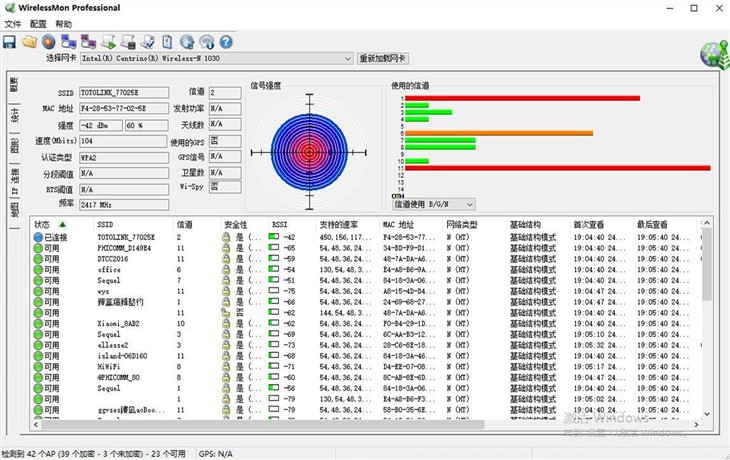Click the orange globe toolbar icon
730x460 pixels.
point(48,42)
